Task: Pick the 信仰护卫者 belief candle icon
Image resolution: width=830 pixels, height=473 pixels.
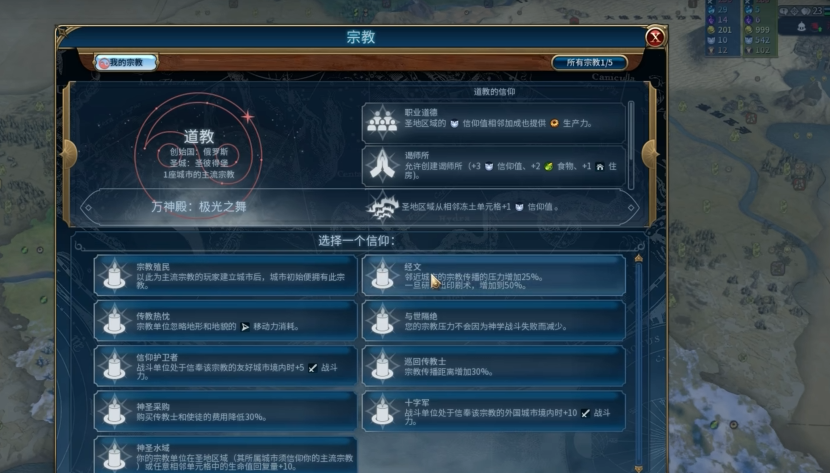Action: (114, 366)
